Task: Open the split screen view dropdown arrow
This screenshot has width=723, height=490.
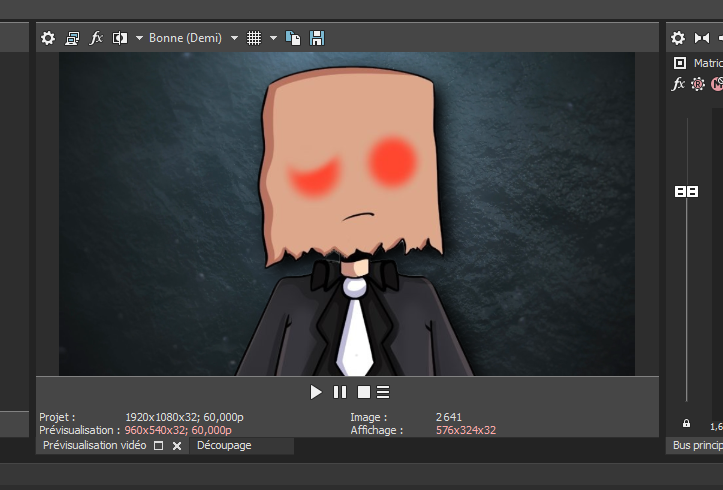Action: click(139, 38)
